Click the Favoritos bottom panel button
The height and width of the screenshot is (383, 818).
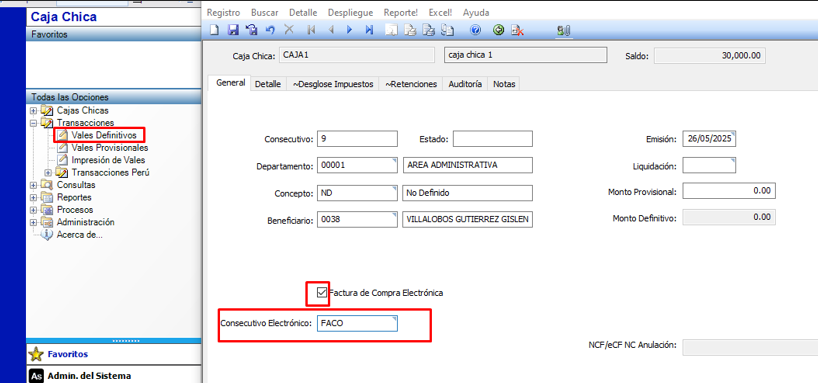113,354
